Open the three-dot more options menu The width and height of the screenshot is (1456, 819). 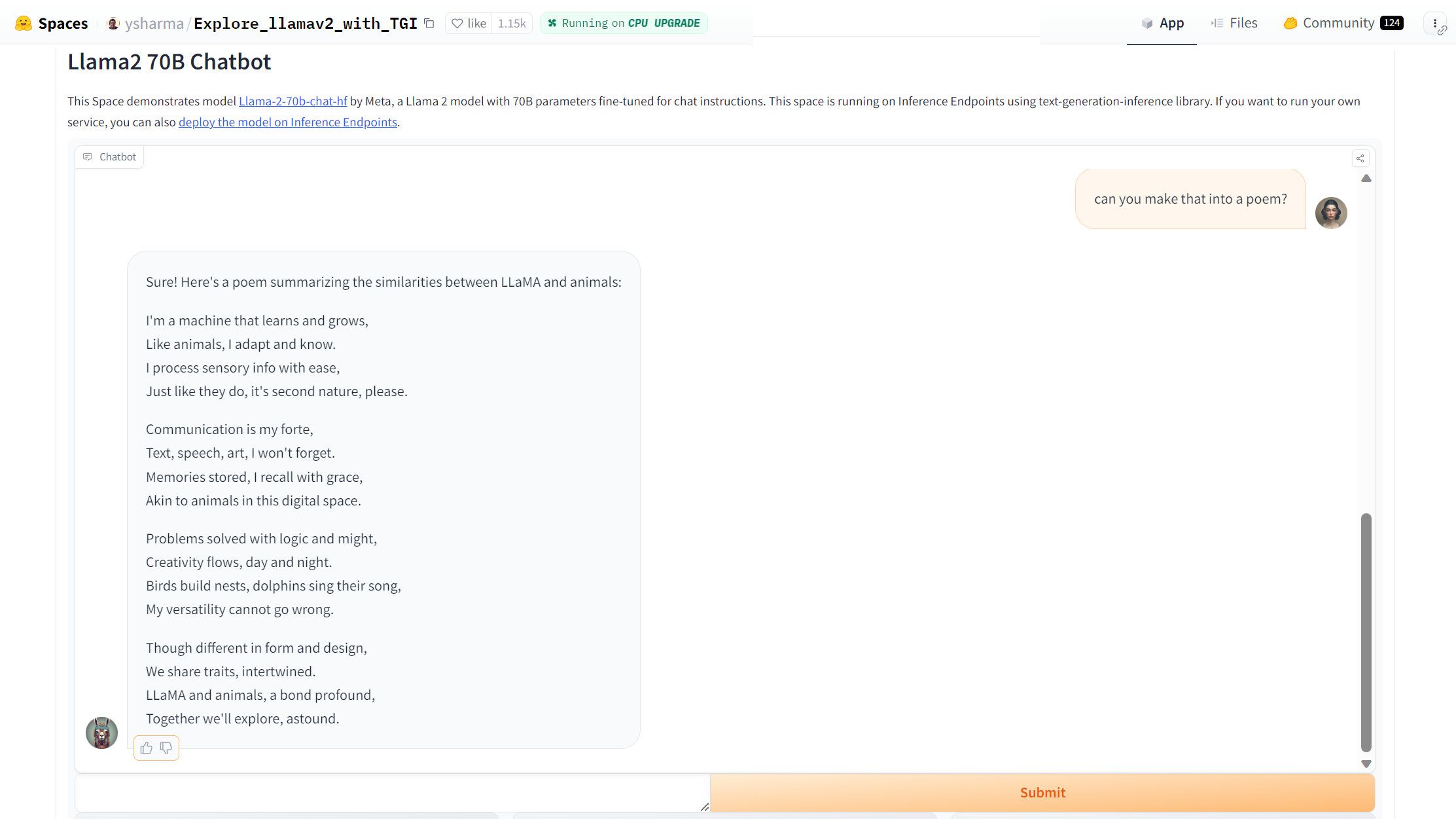[1435, 23]
